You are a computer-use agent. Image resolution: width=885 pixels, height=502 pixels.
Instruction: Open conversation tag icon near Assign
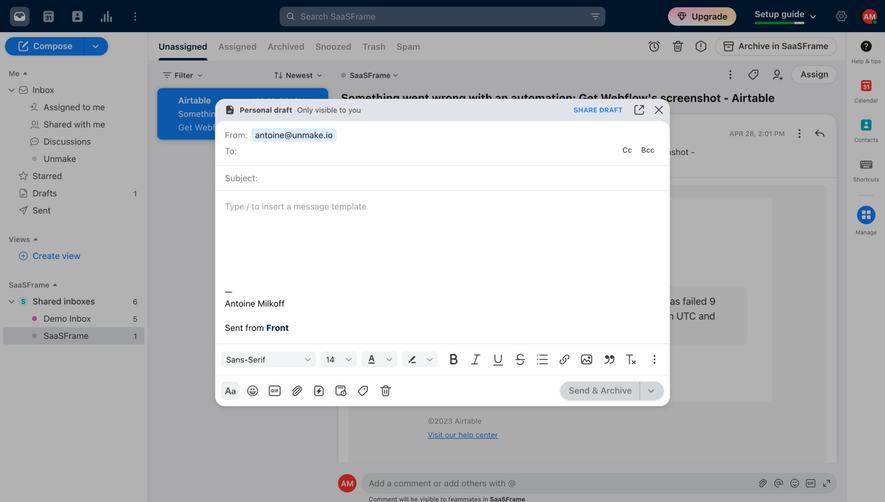pos(753,75)
